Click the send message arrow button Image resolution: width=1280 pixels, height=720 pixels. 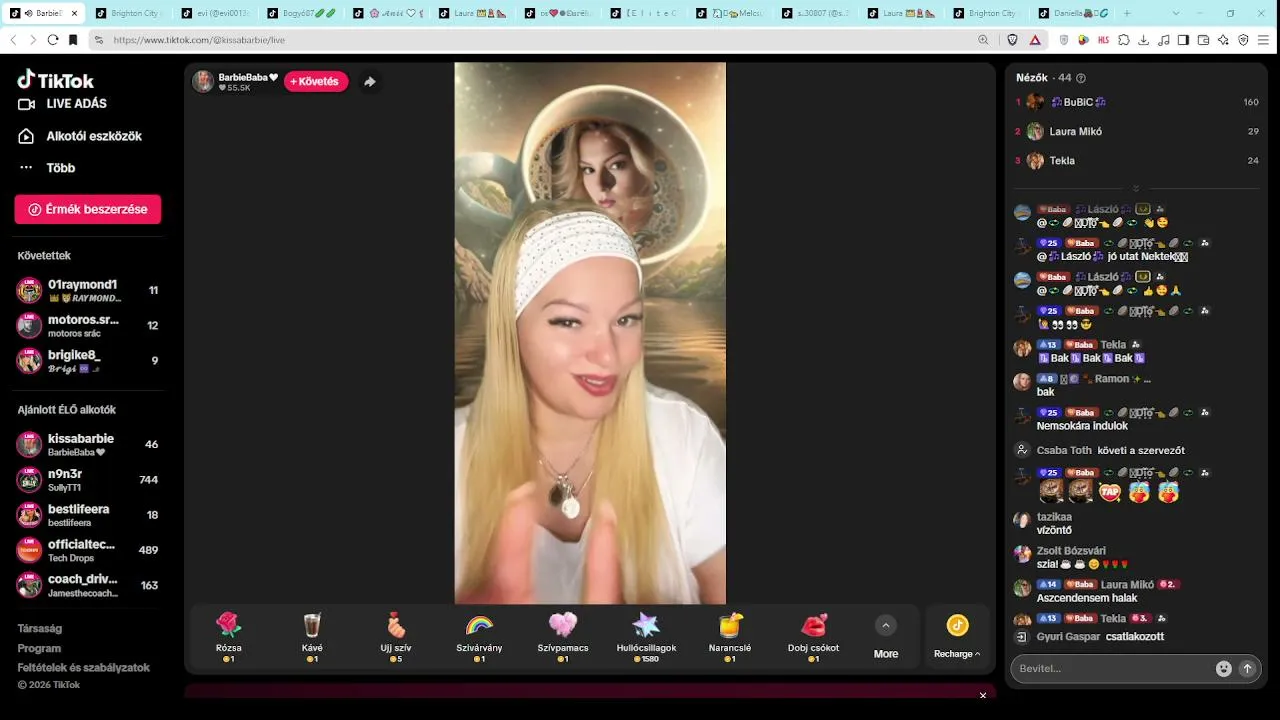1247,669
